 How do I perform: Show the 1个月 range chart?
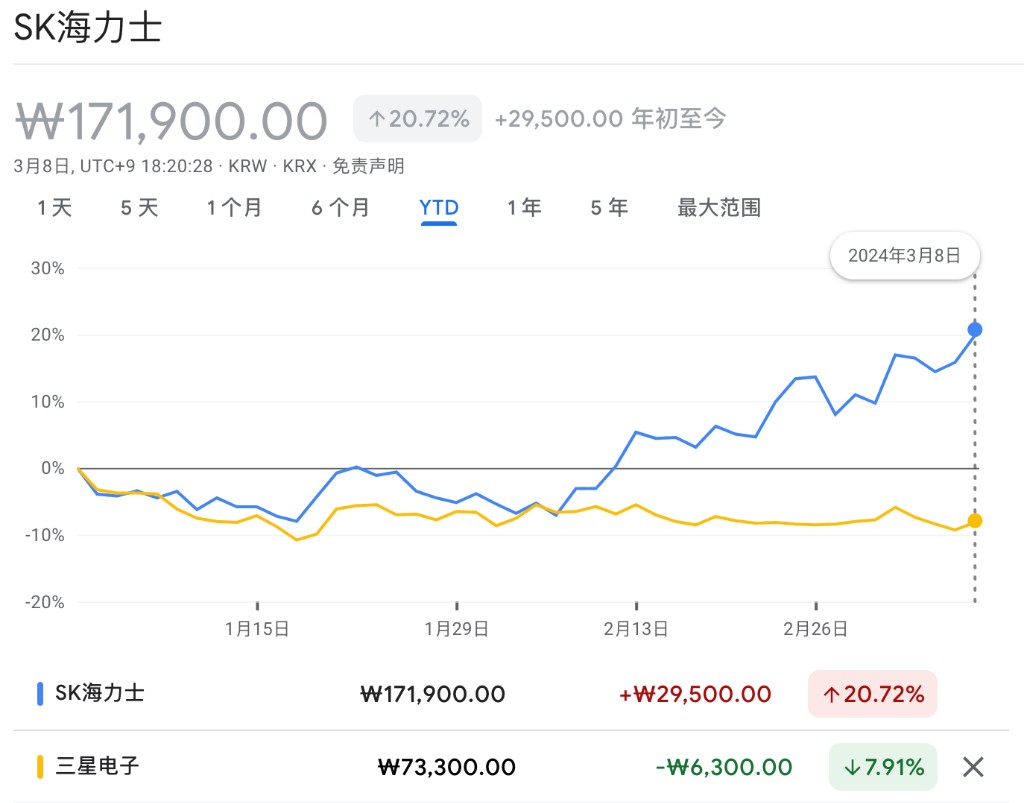point(234,208)
